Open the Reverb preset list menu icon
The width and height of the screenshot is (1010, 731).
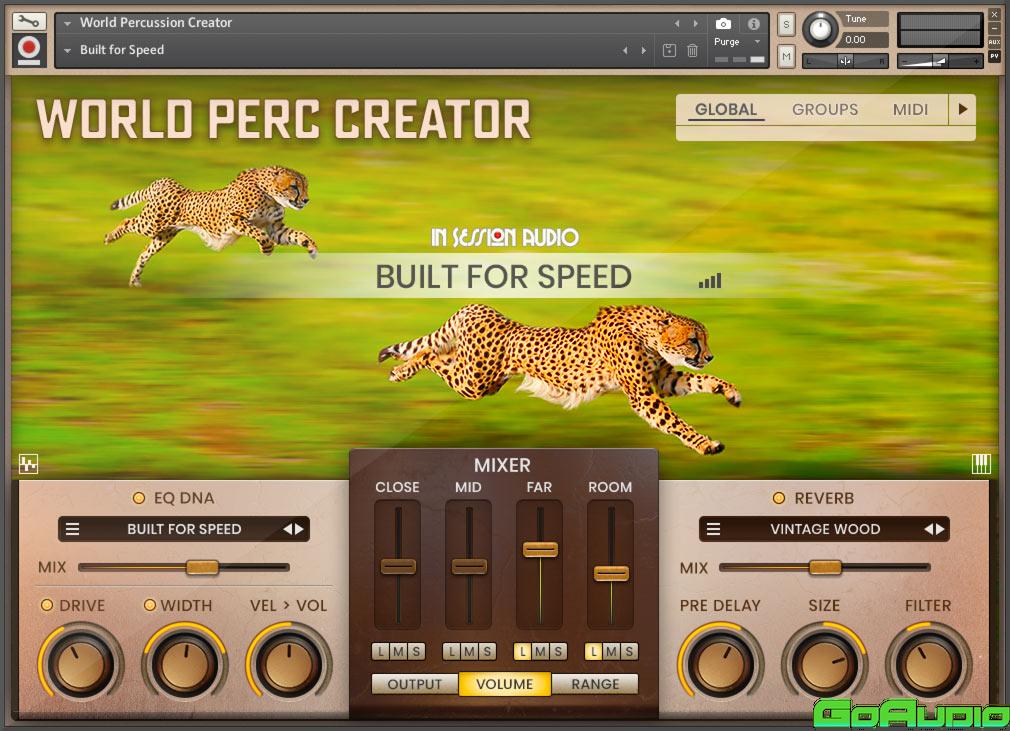coord(714,529)
